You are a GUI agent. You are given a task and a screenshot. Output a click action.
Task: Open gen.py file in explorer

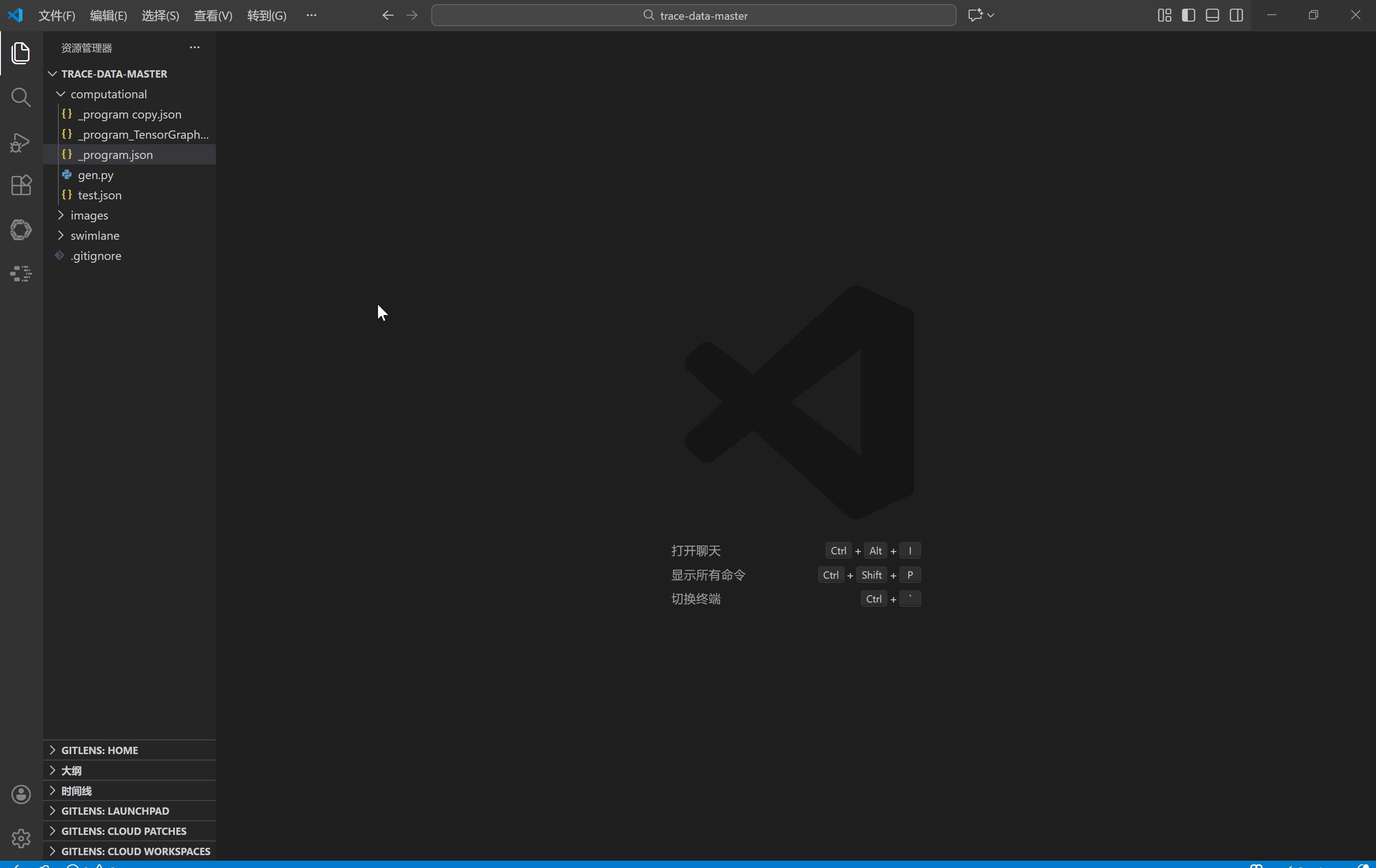[x=96, y=175]
